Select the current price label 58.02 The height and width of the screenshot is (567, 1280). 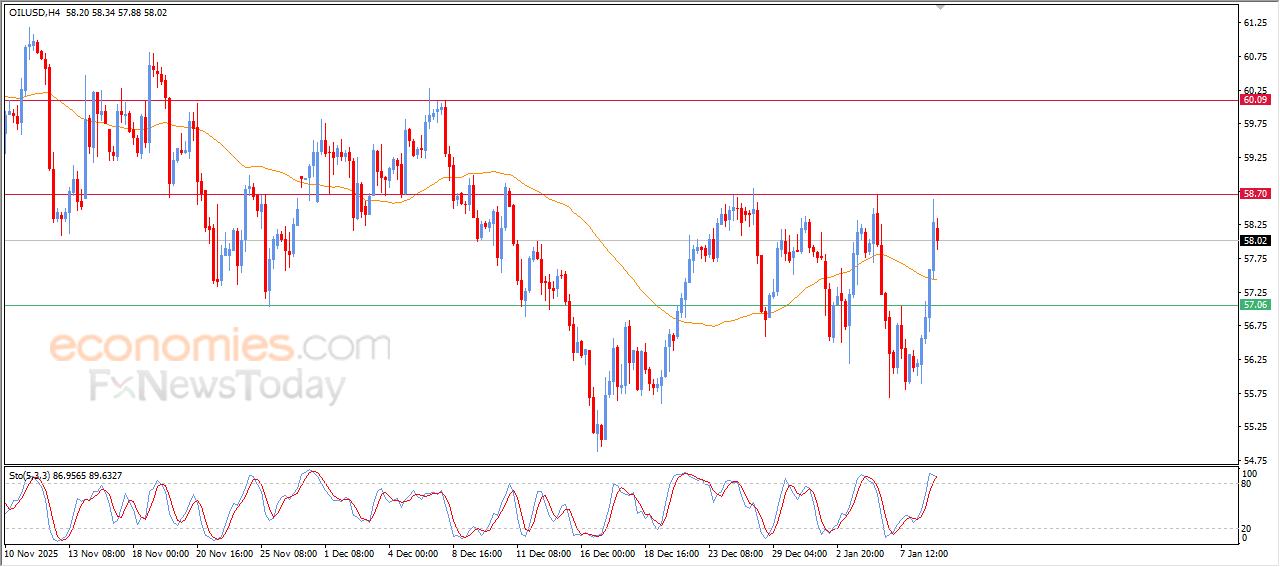pos(1255,240)
